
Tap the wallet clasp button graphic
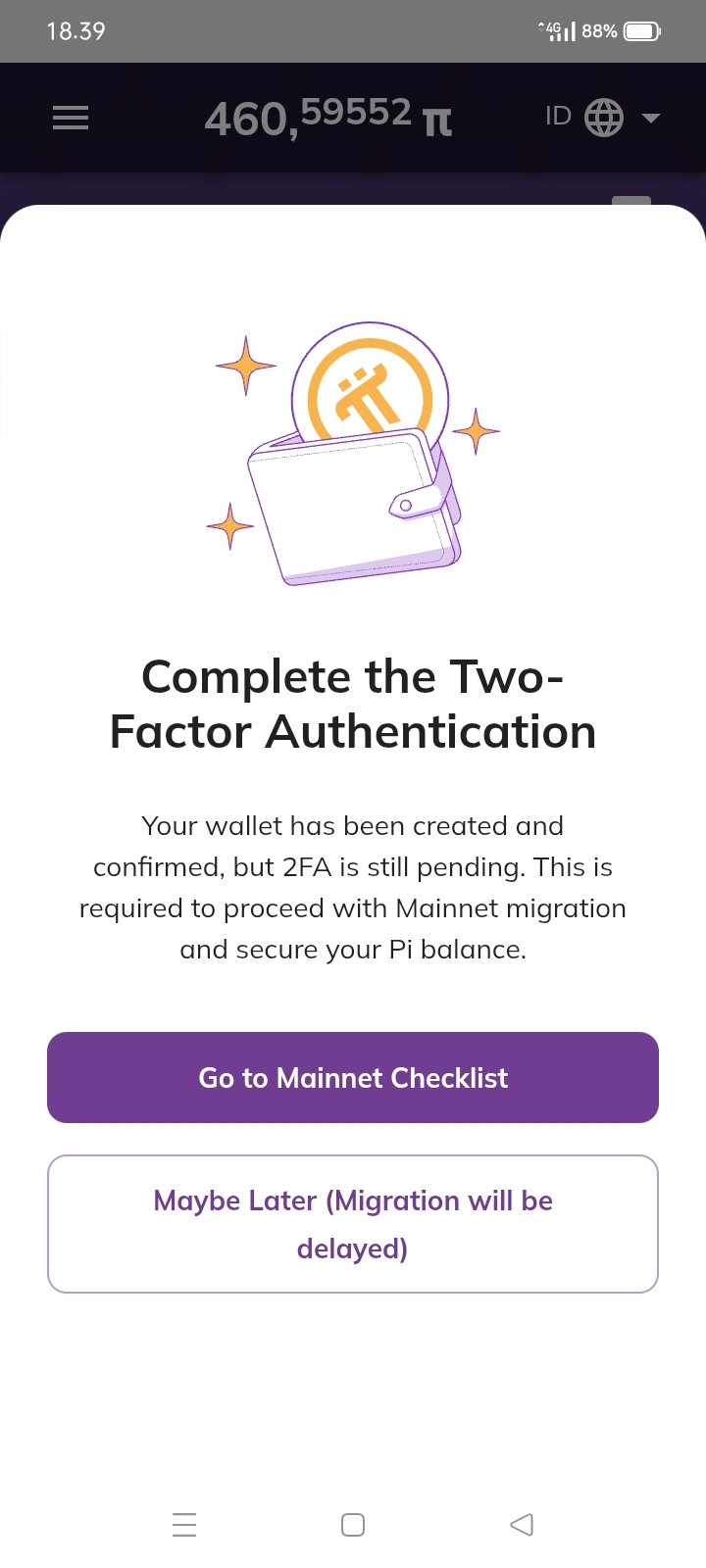[415, 501]
